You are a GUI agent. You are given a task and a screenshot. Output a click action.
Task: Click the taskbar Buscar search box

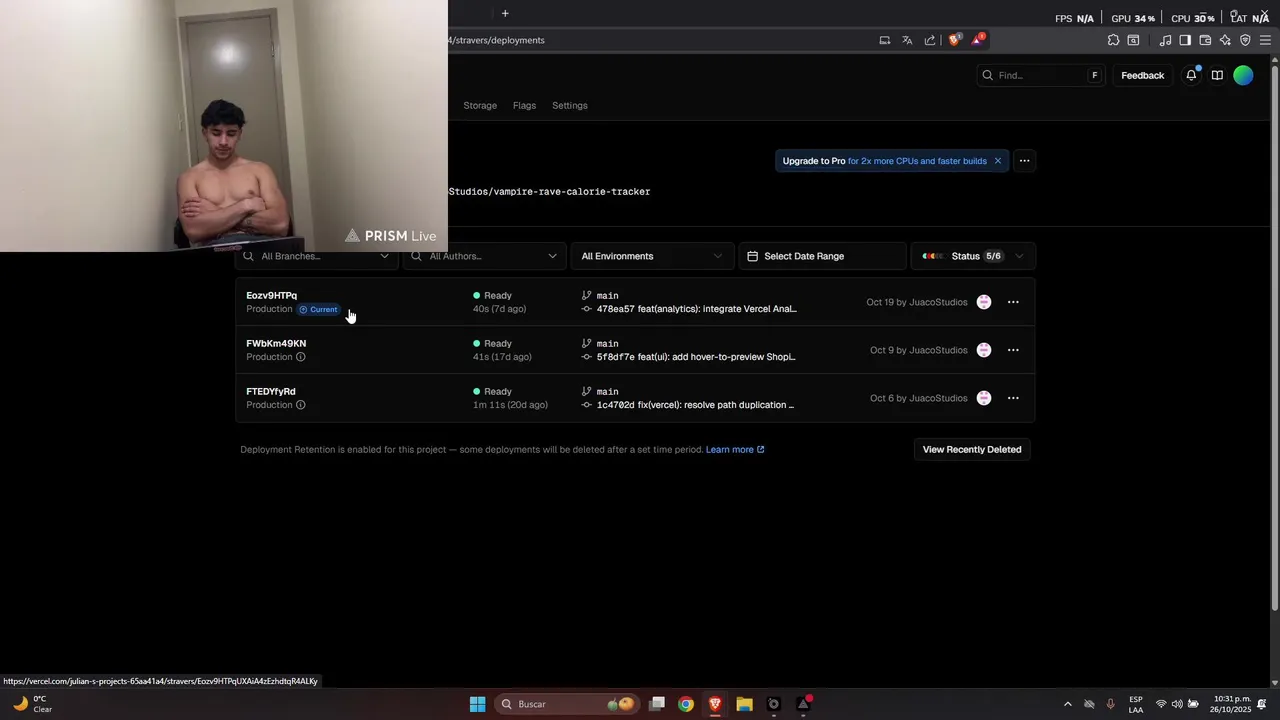567,704
